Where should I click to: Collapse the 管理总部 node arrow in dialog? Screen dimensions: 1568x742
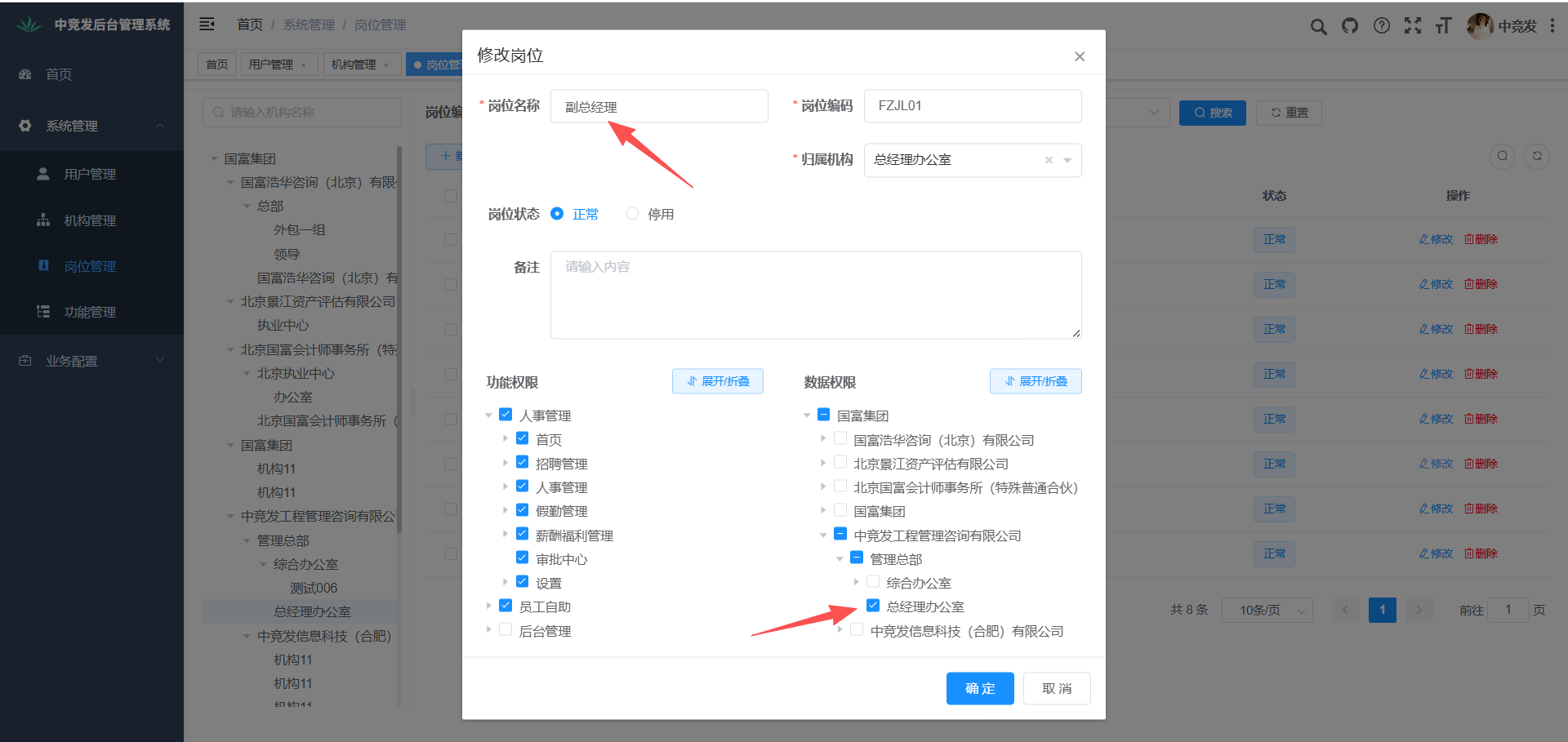click(x=840, y=559)
